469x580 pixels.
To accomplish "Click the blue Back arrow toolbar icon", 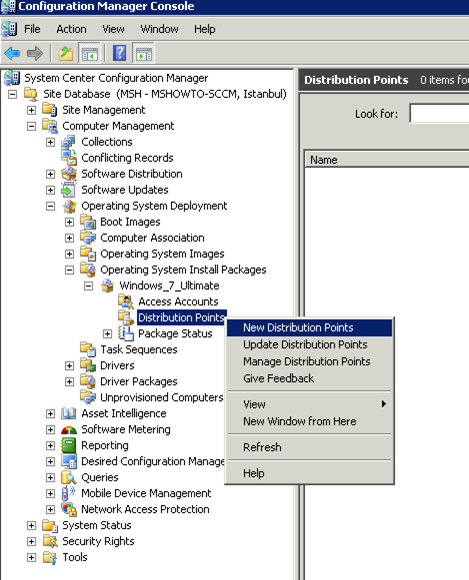I will [x=12, y=54].
